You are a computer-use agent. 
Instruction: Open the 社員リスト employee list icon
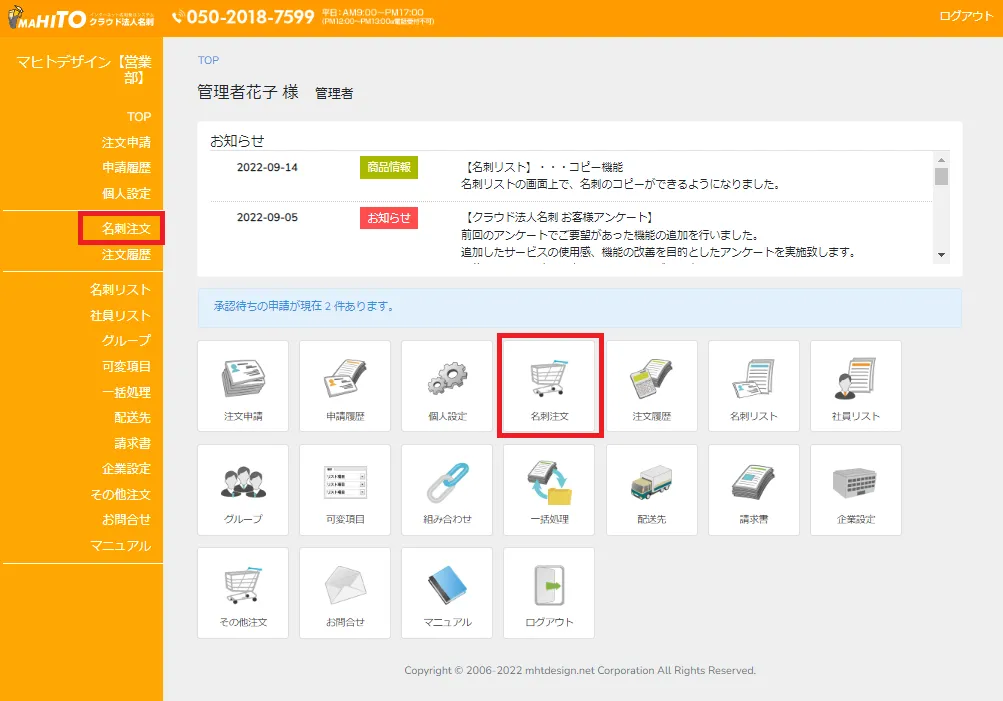pos(856,386)
